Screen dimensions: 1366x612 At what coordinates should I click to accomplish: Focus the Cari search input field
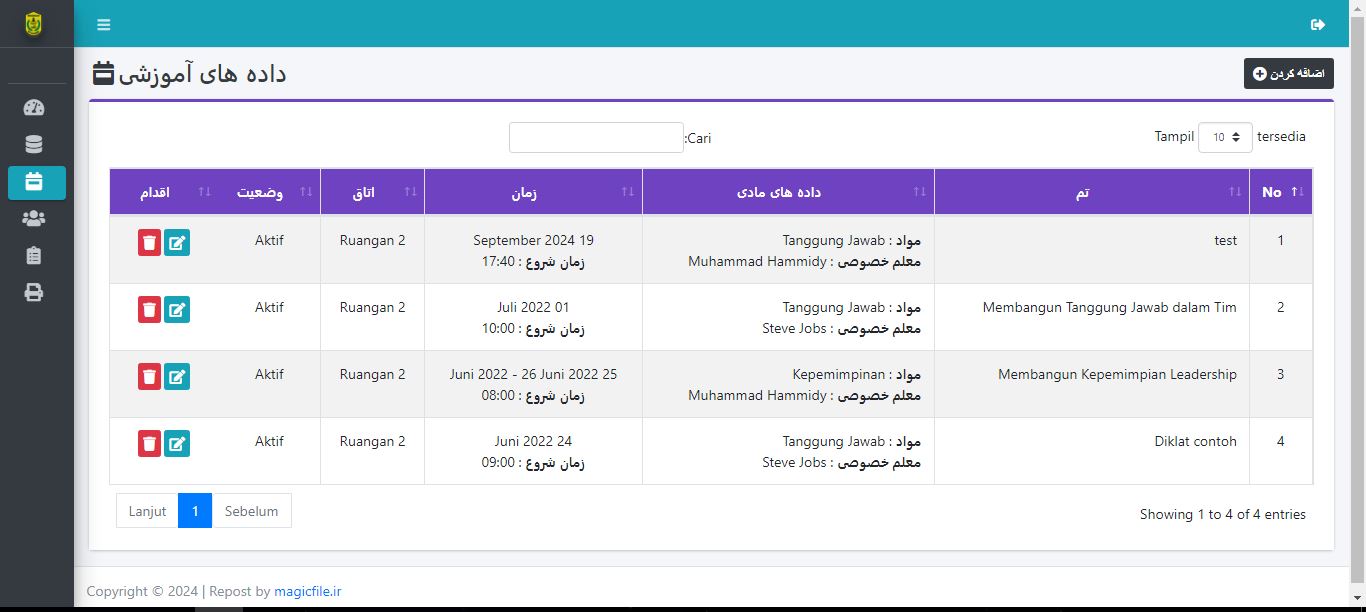pyautogui.click(x=596, y=138)
